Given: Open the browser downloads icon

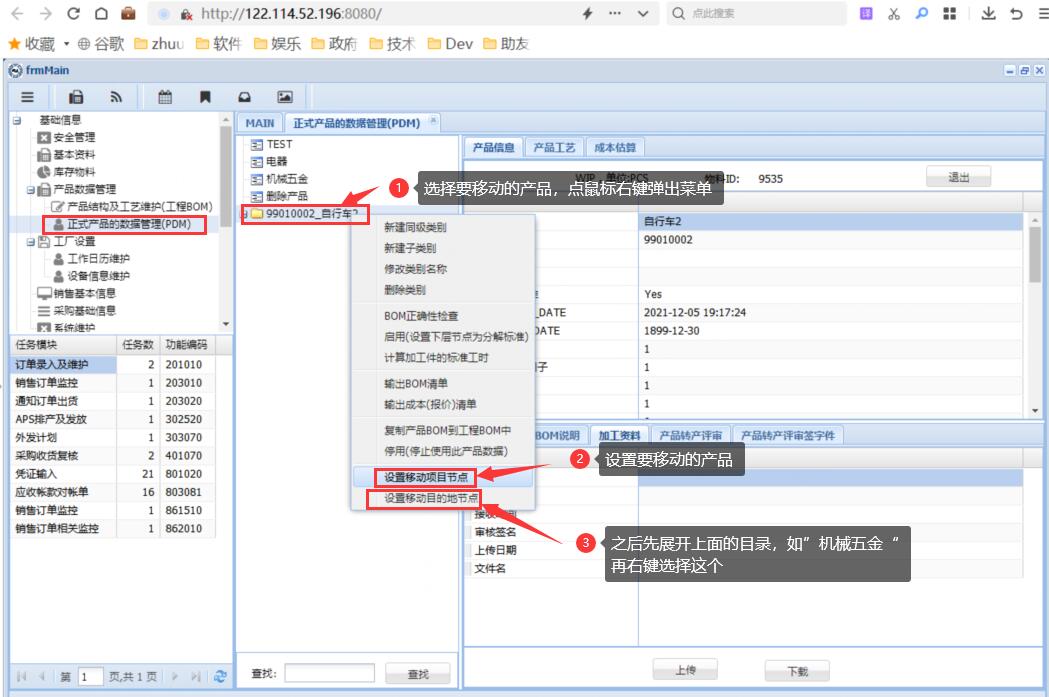Looking at the screenshot, I should (988, 13).
